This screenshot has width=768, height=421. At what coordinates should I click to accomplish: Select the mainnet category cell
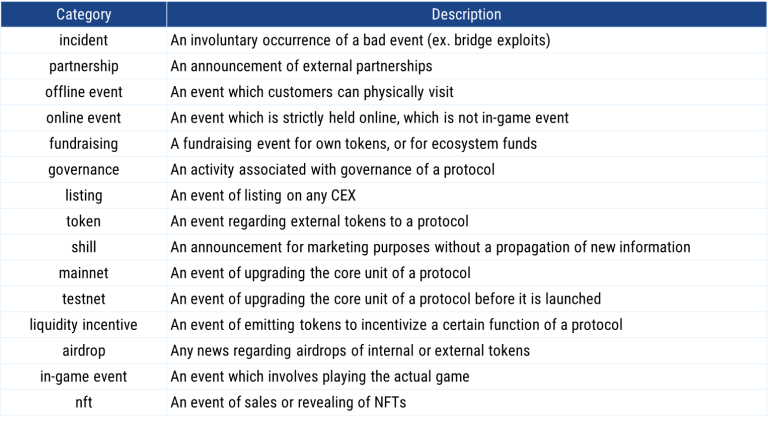coord(83,273)
